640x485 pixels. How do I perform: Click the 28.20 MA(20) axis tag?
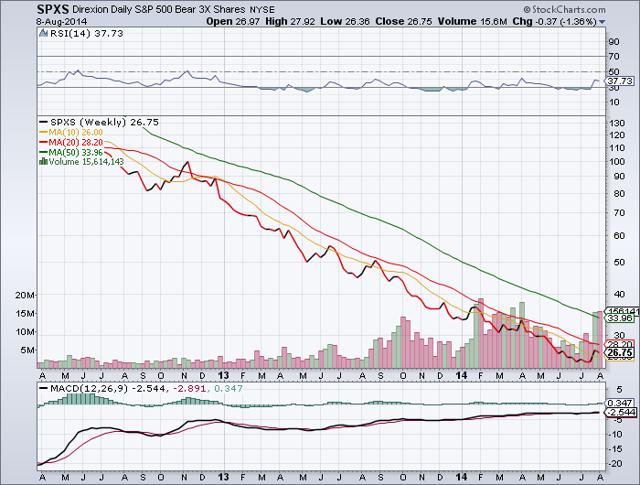point(620,344)
